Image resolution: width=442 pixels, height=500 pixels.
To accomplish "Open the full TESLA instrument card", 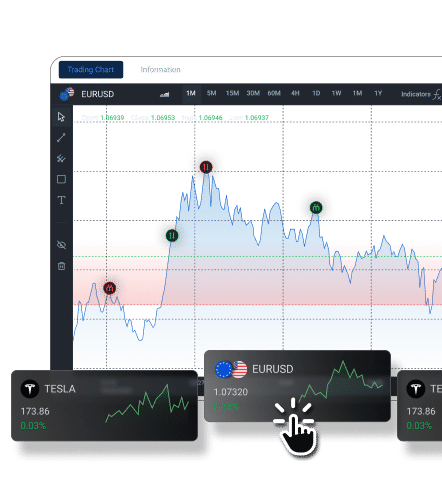I will [x=104, y=405].
